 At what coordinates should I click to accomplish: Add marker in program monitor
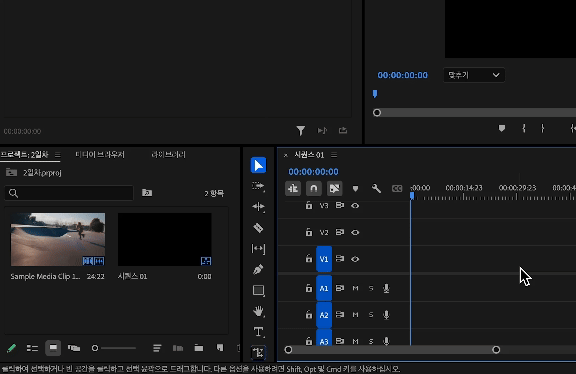coord(502,128)
